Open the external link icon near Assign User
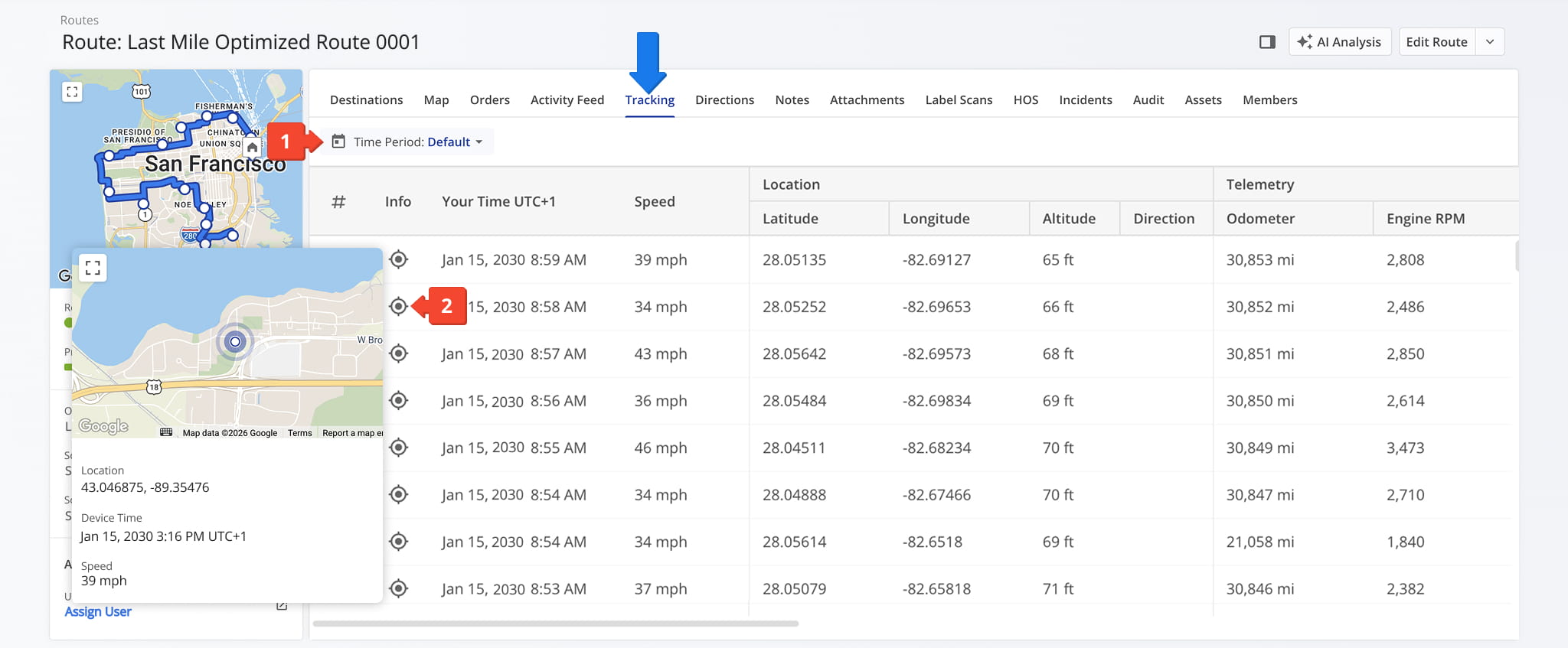 click(x=282, y=605)
